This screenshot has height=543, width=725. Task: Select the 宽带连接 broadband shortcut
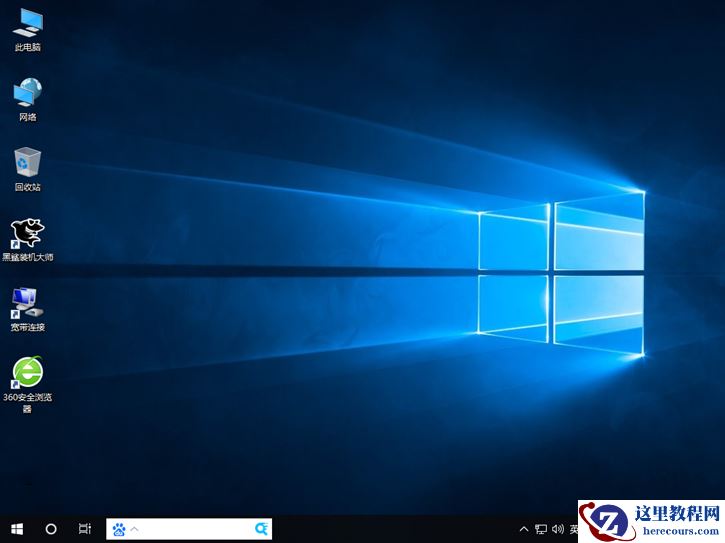point(28,309)
